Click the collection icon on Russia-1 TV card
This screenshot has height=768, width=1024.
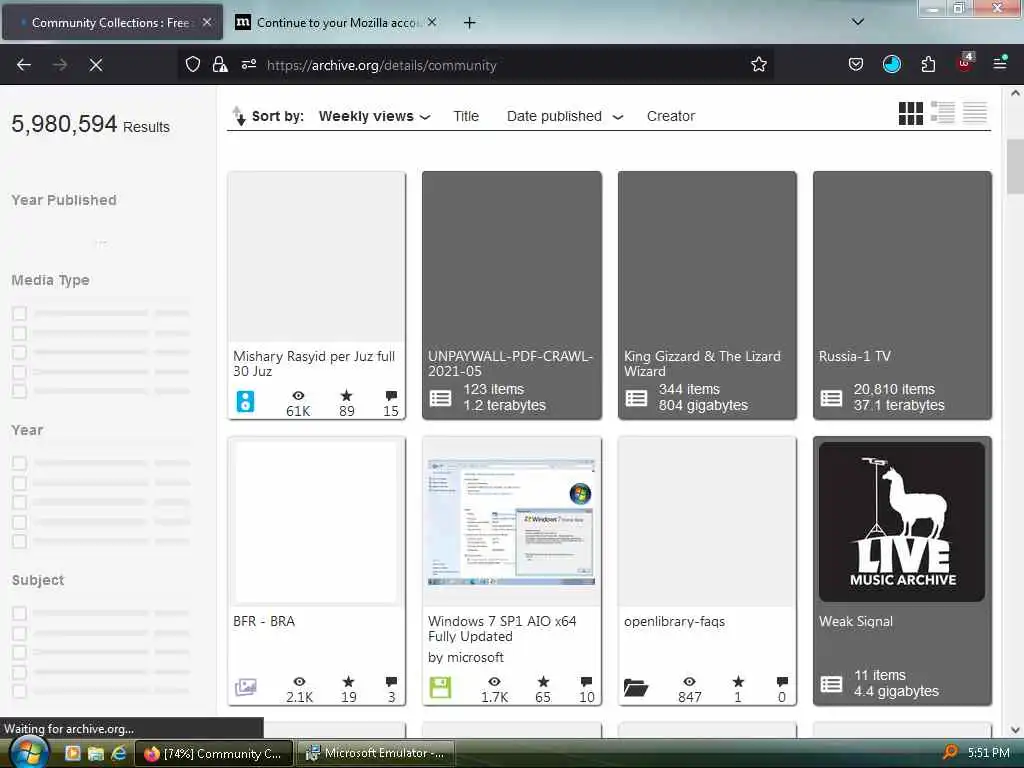tap(831, 398)
